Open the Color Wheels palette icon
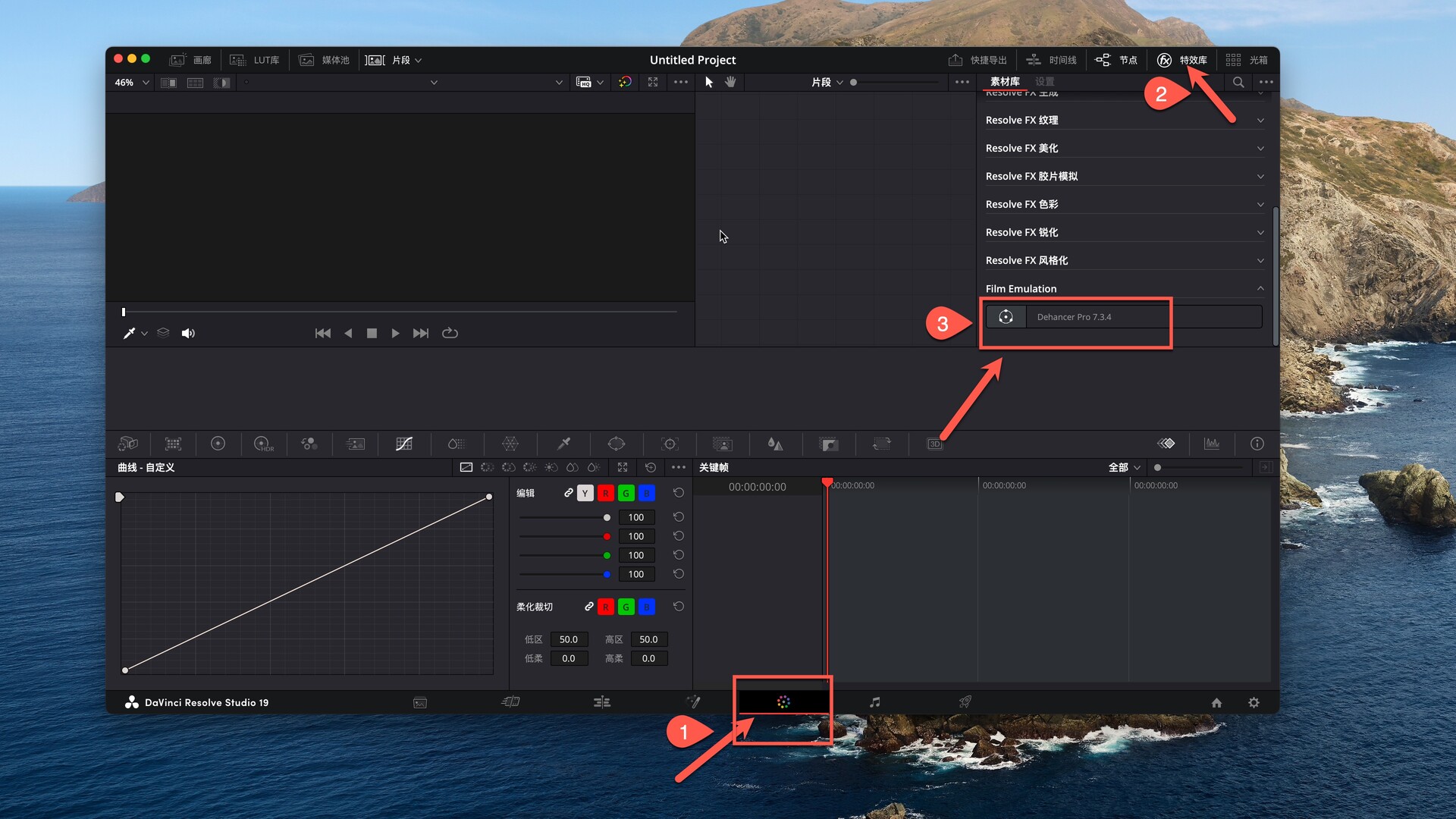 point(218,444)
